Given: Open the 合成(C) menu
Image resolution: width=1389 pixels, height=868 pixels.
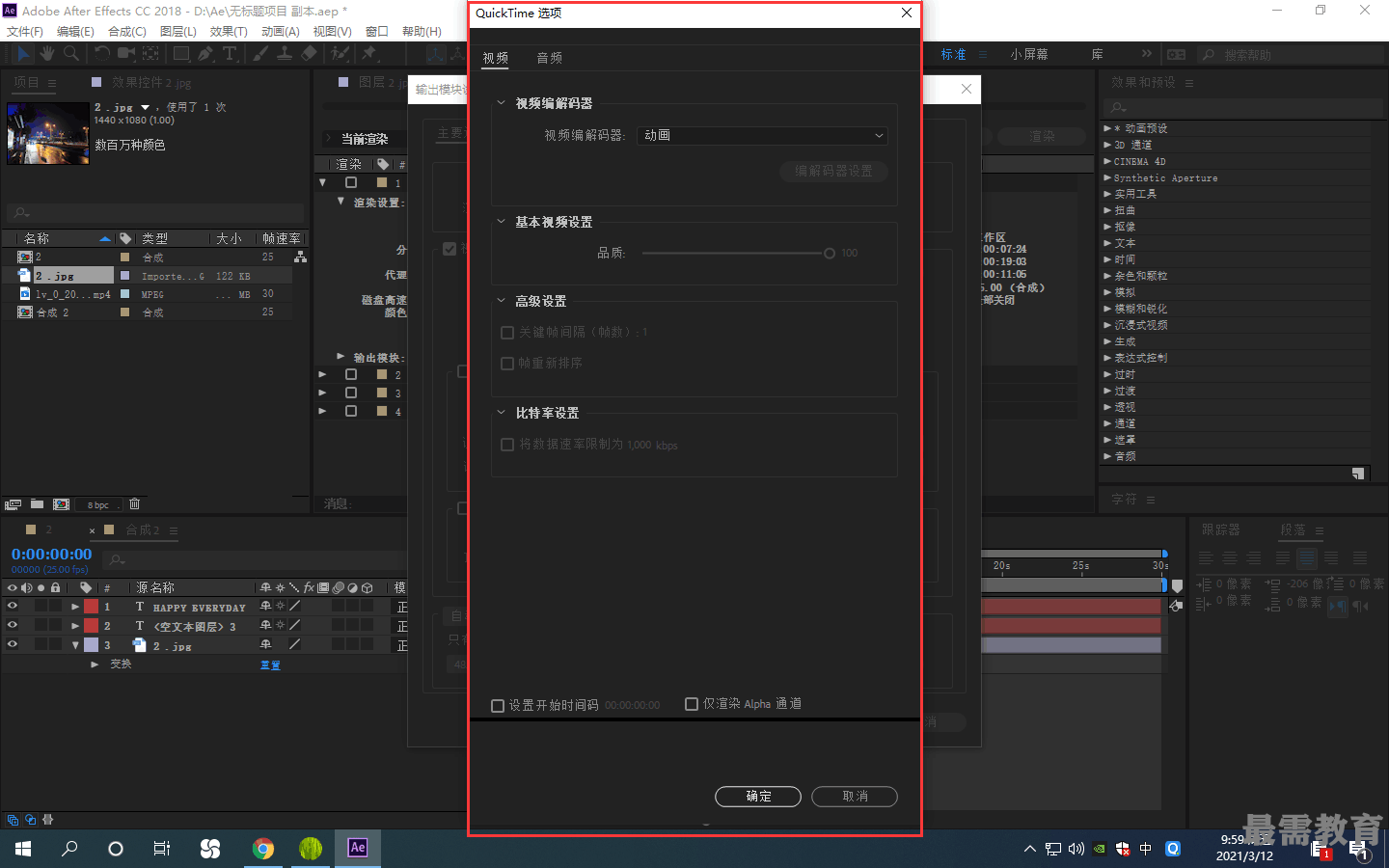Looking at the screenshot, I should 127,32.
